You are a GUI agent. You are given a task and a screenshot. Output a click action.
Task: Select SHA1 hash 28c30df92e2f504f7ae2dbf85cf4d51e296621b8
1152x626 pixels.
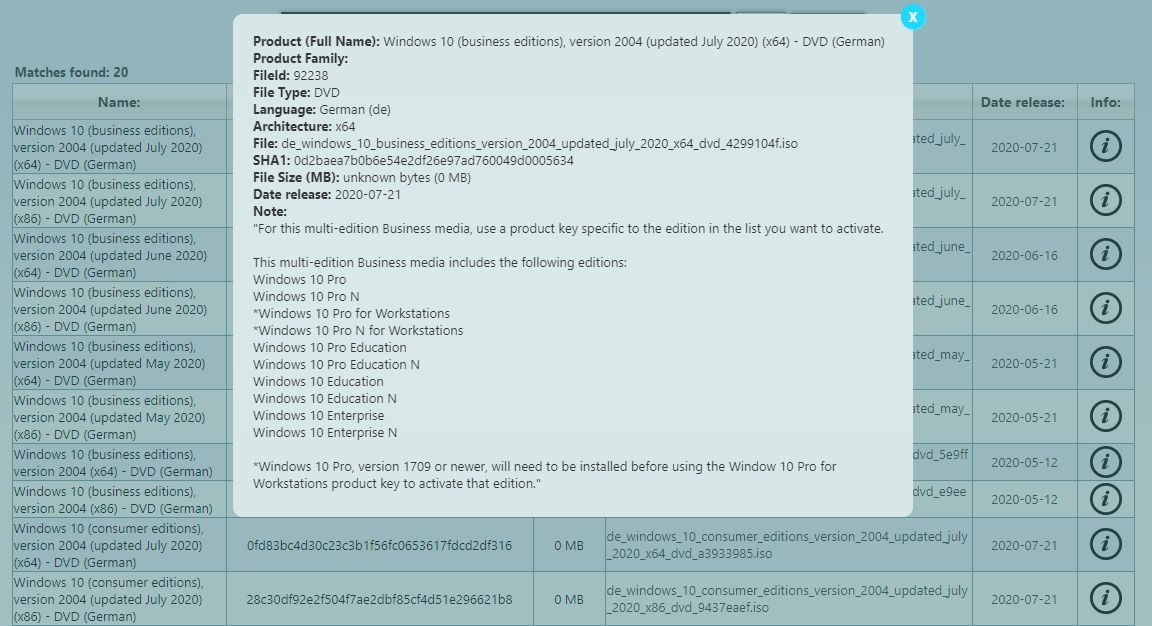click(379, 600)
